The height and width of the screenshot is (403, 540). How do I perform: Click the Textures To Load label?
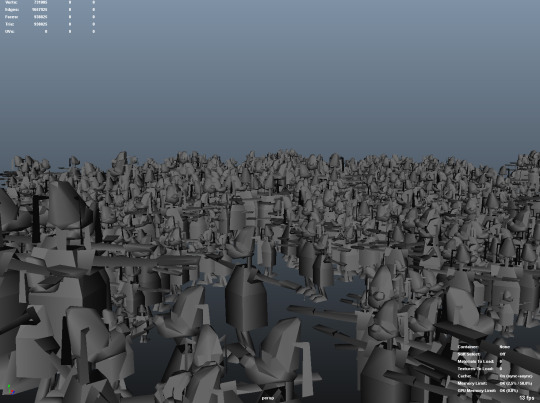click(476, 369)
